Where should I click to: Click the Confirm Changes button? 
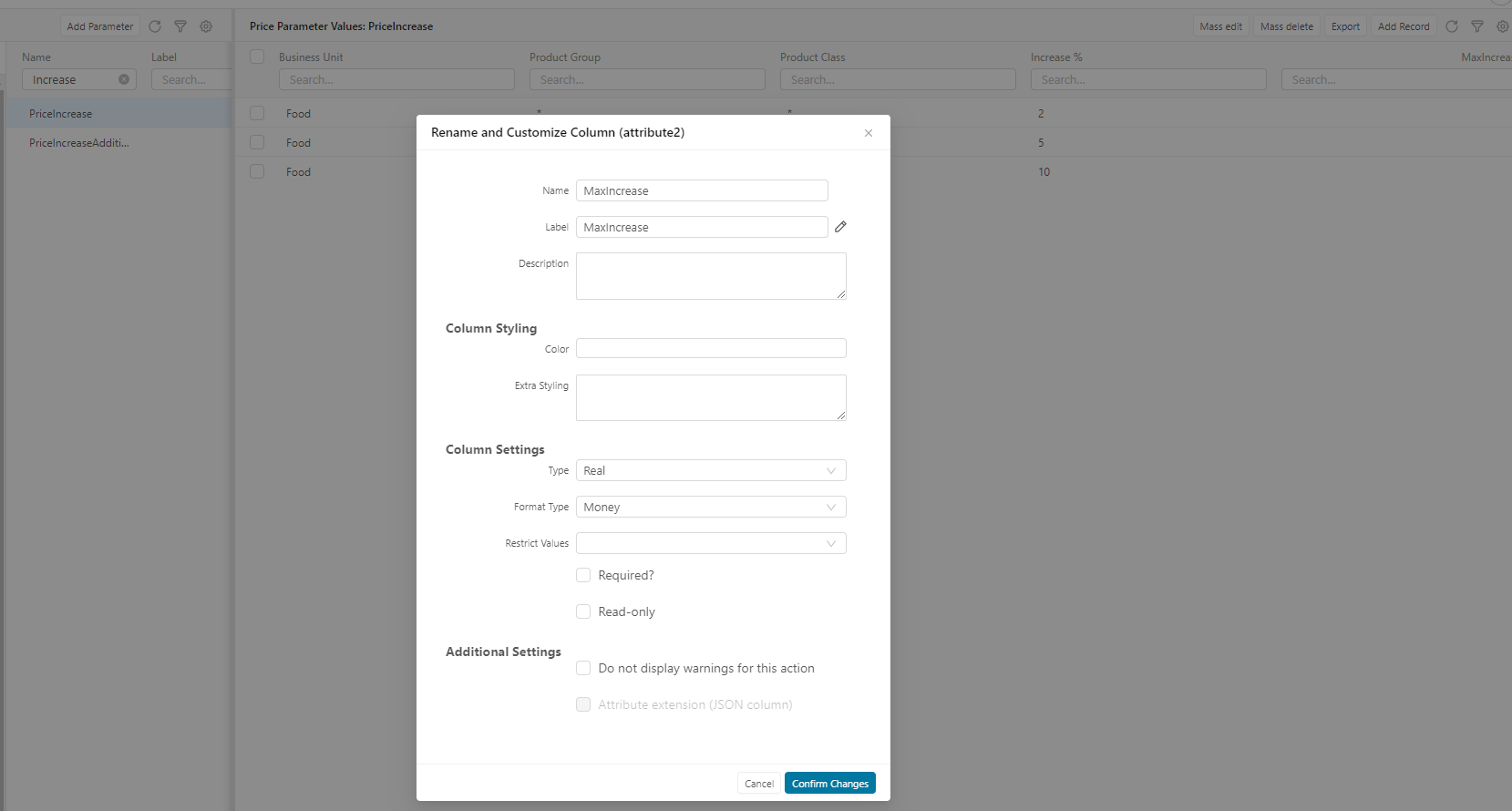click(x=829, y=784)
